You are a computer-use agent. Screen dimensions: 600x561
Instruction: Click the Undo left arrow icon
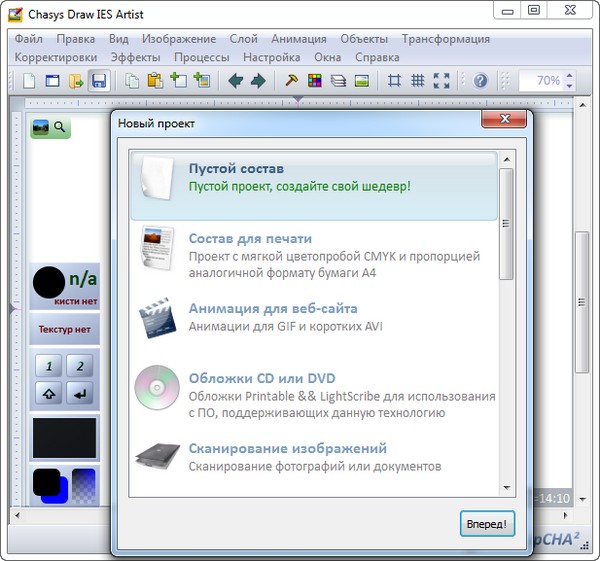pyautogui.click(x=236, y=81)
